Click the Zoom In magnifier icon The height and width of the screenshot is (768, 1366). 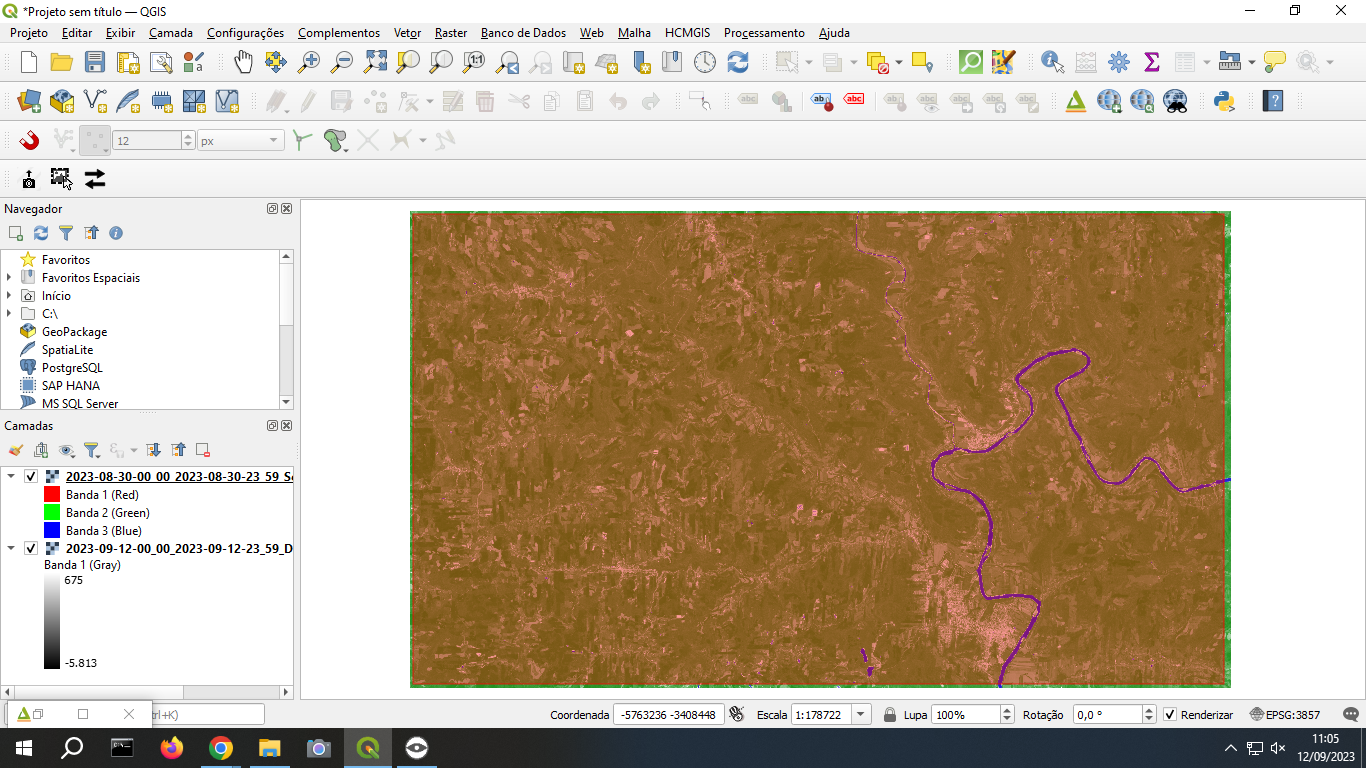coord(309,62)
